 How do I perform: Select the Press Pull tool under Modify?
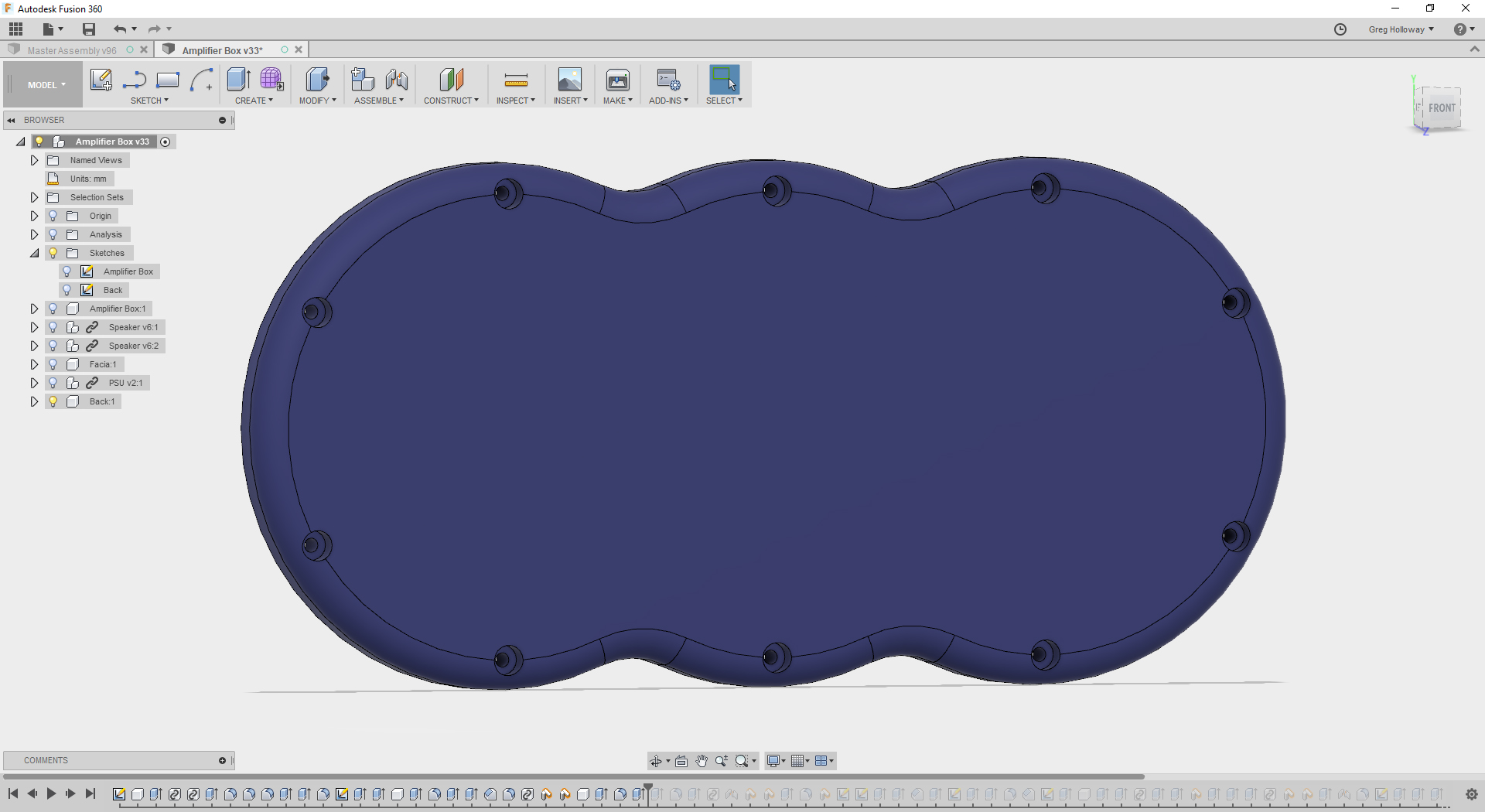coord(317,80)
